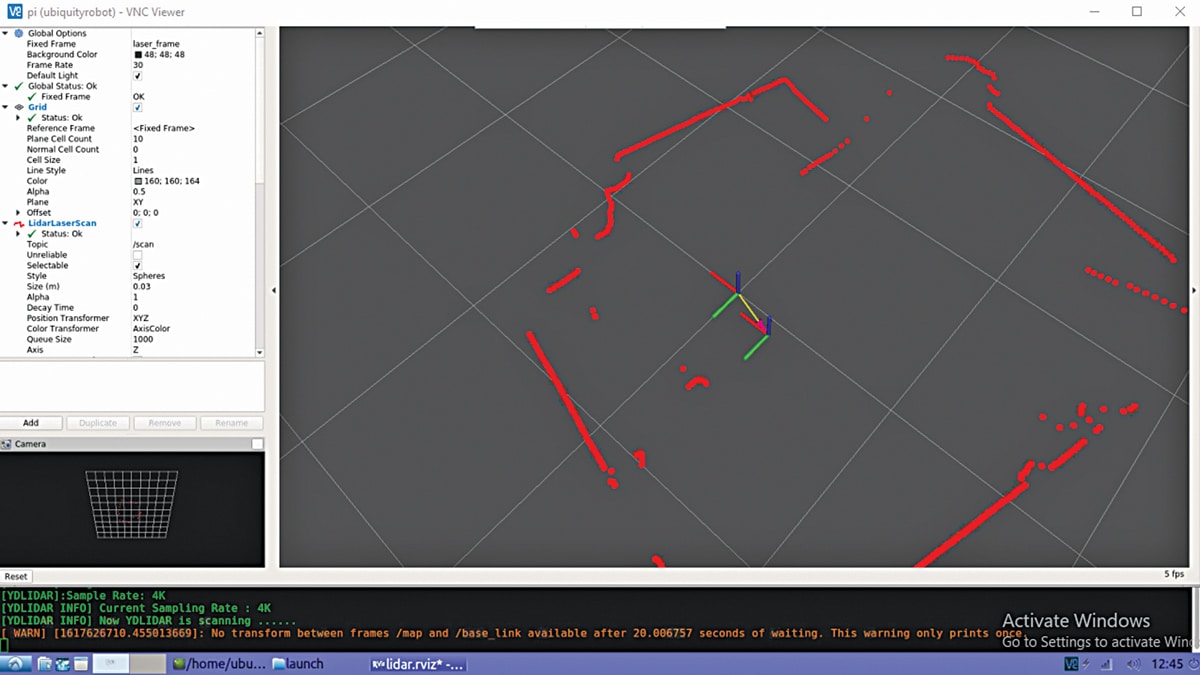This screenshot has width=1200, height=675.
Task: Select the Grid display icon
Action: [17, 108]
